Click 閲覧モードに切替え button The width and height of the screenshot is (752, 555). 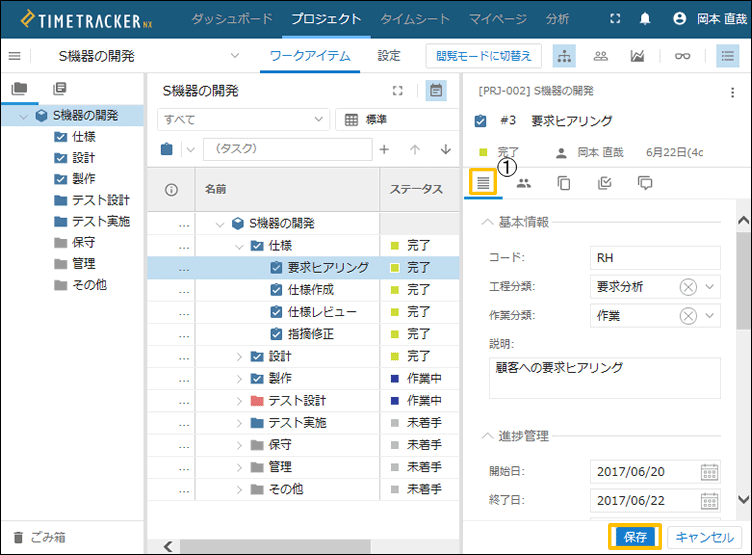[483, 56]
